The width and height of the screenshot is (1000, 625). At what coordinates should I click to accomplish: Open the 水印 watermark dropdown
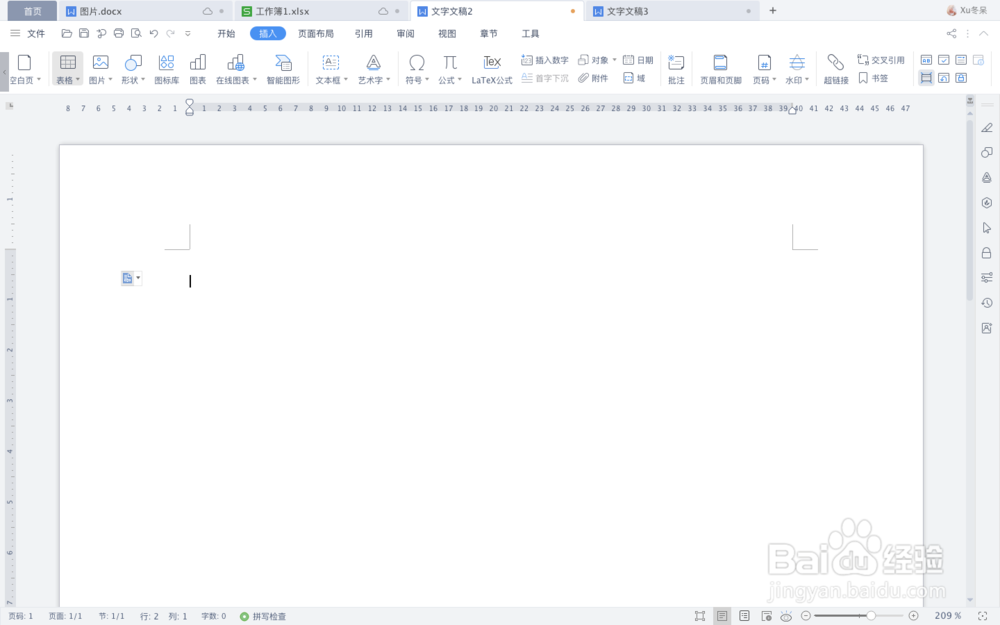(797, 65)
